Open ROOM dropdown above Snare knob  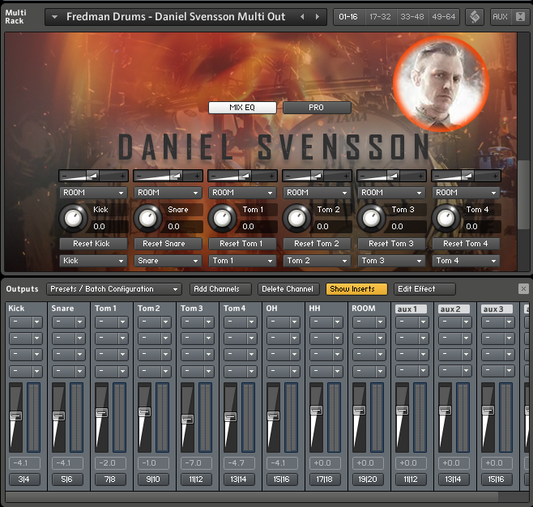click(x=168, y=193)
